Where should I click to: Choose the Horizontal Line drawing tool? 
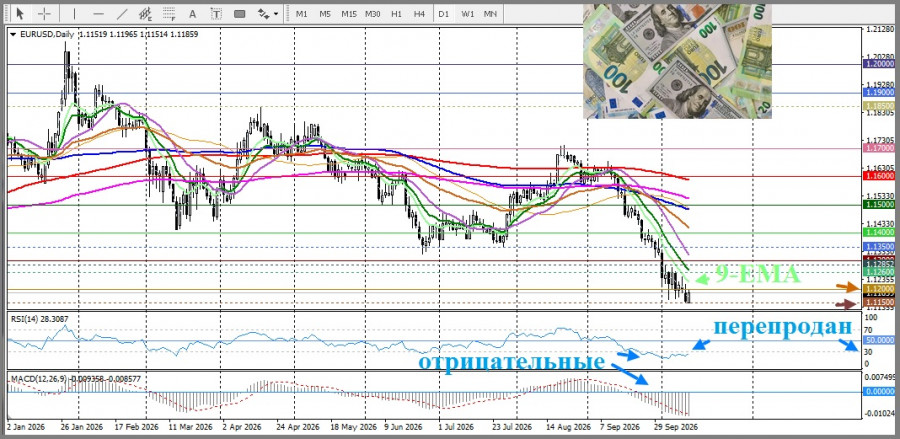tap(98, 13)
